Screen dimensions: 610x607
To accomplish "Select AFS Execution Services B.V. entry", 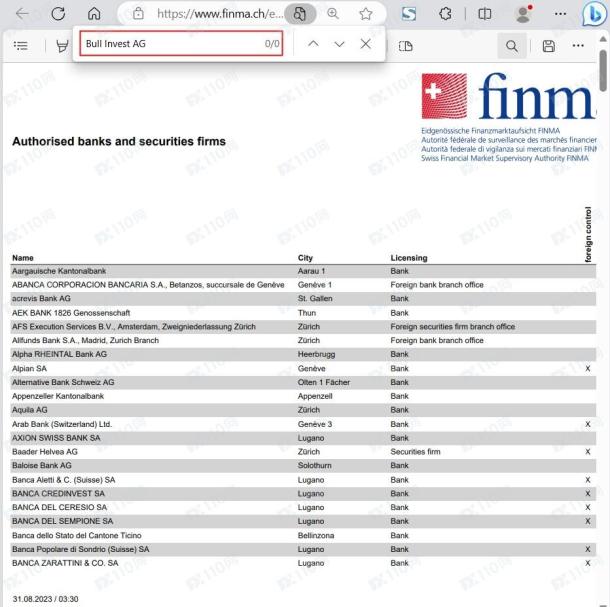I will tap(134, 326).
